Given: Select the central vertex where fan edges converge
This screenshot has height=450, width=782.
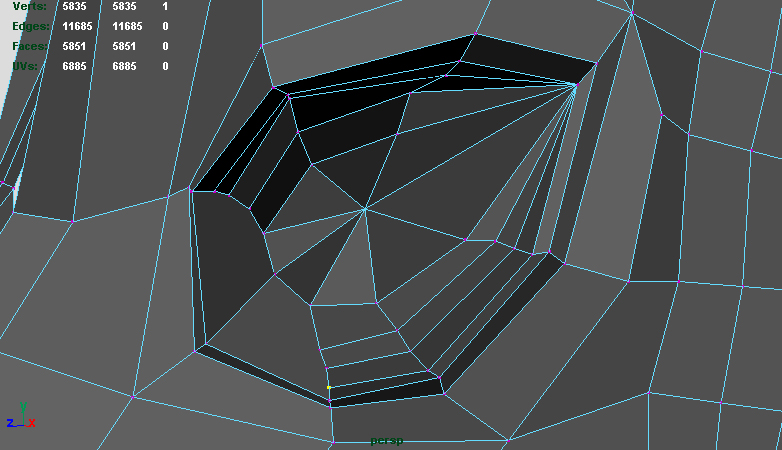Looking at the screenshot, I should click(x=365, y=209).
